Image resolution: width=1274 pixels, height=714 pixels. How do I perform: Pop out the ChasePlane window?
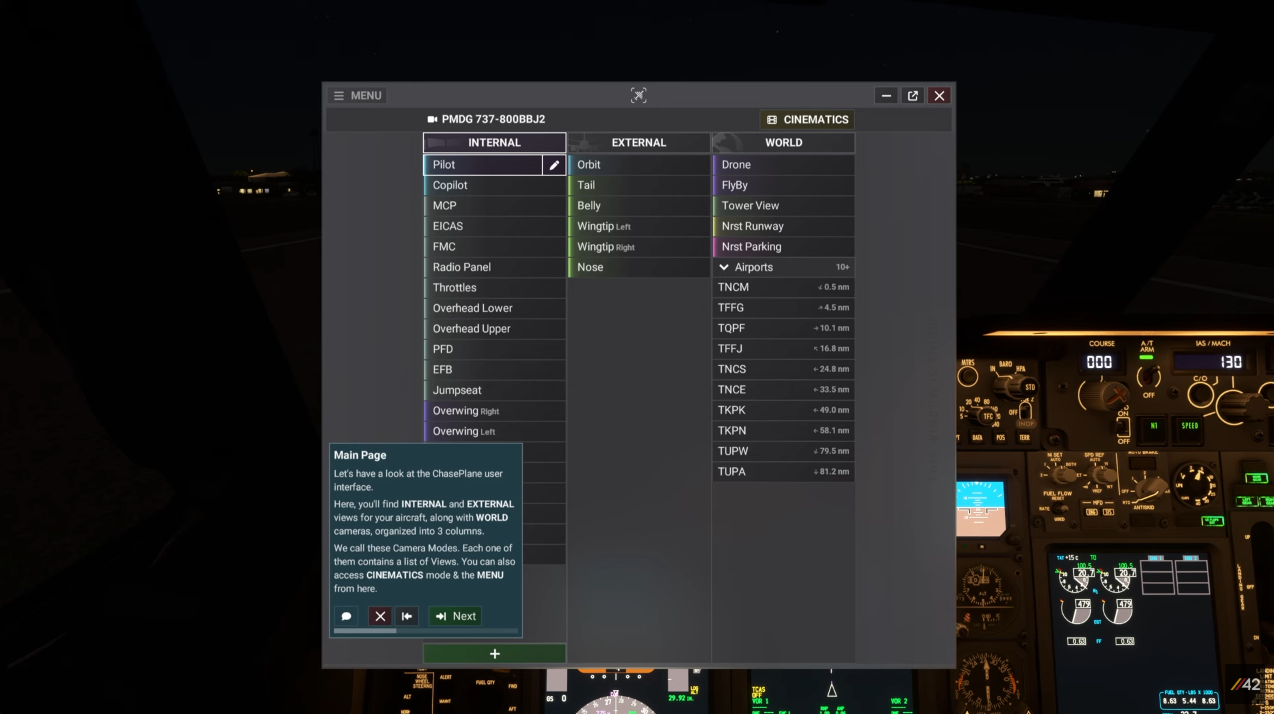pos(912,96)
